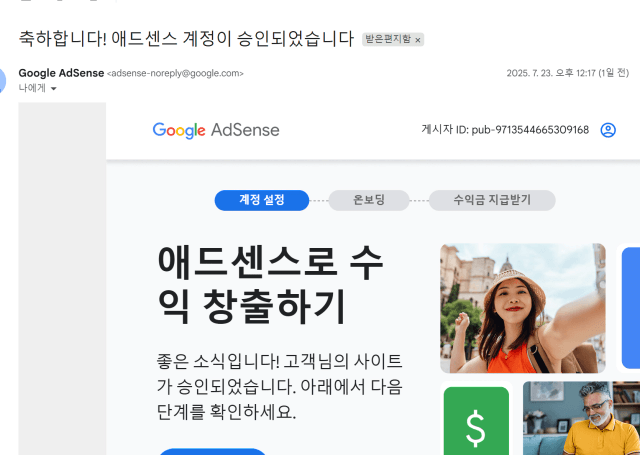640x455 pixels.
Task: Select the 계정 설정 step
Action: 262,200
